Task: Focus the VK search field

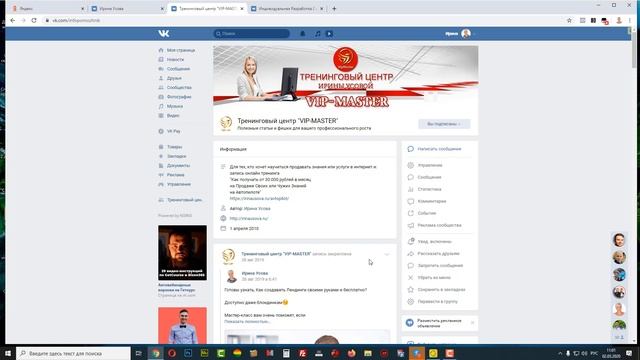Action: [x=251, y=33]
